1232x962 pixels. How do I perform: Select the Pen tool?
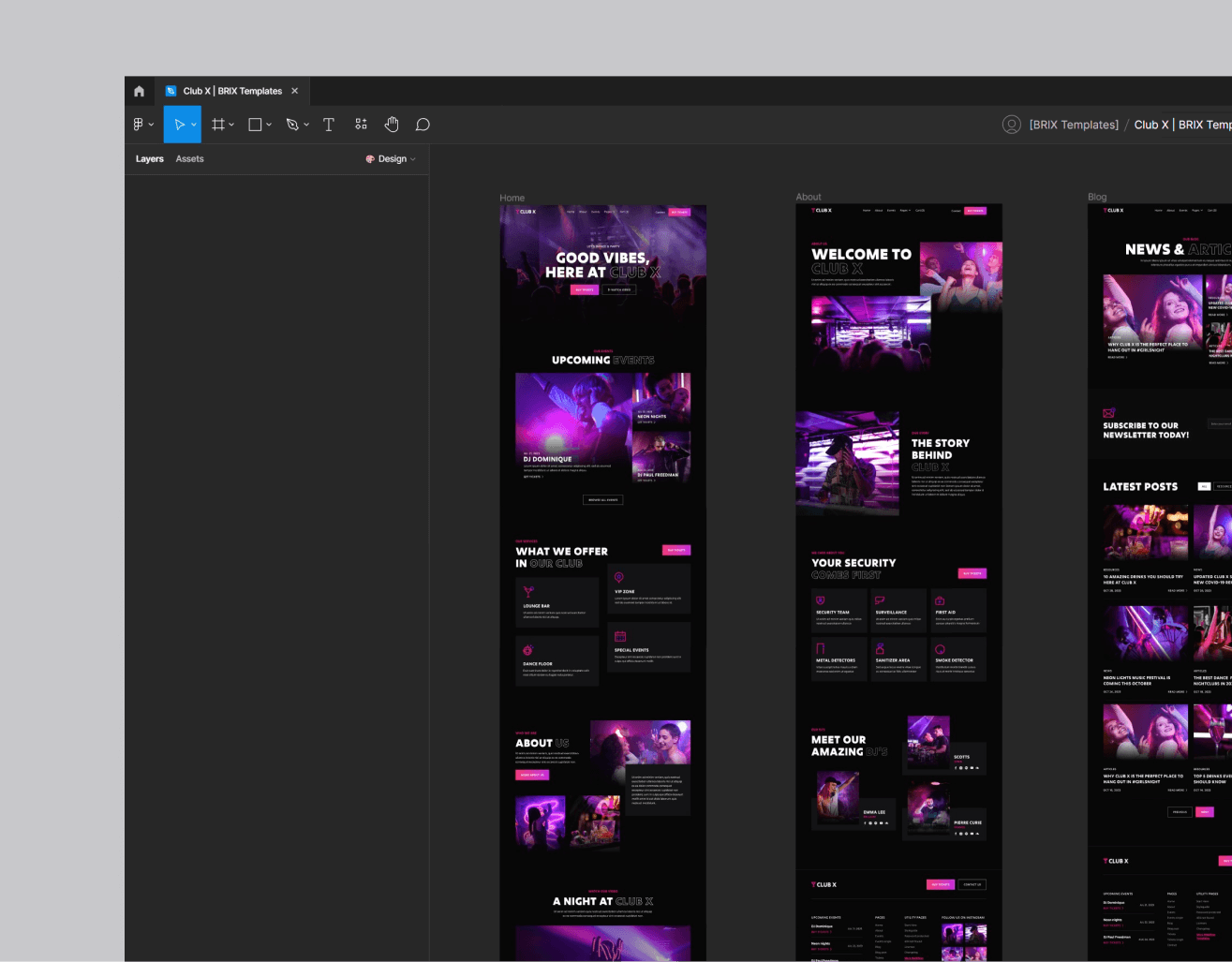(x=292, y=125)
